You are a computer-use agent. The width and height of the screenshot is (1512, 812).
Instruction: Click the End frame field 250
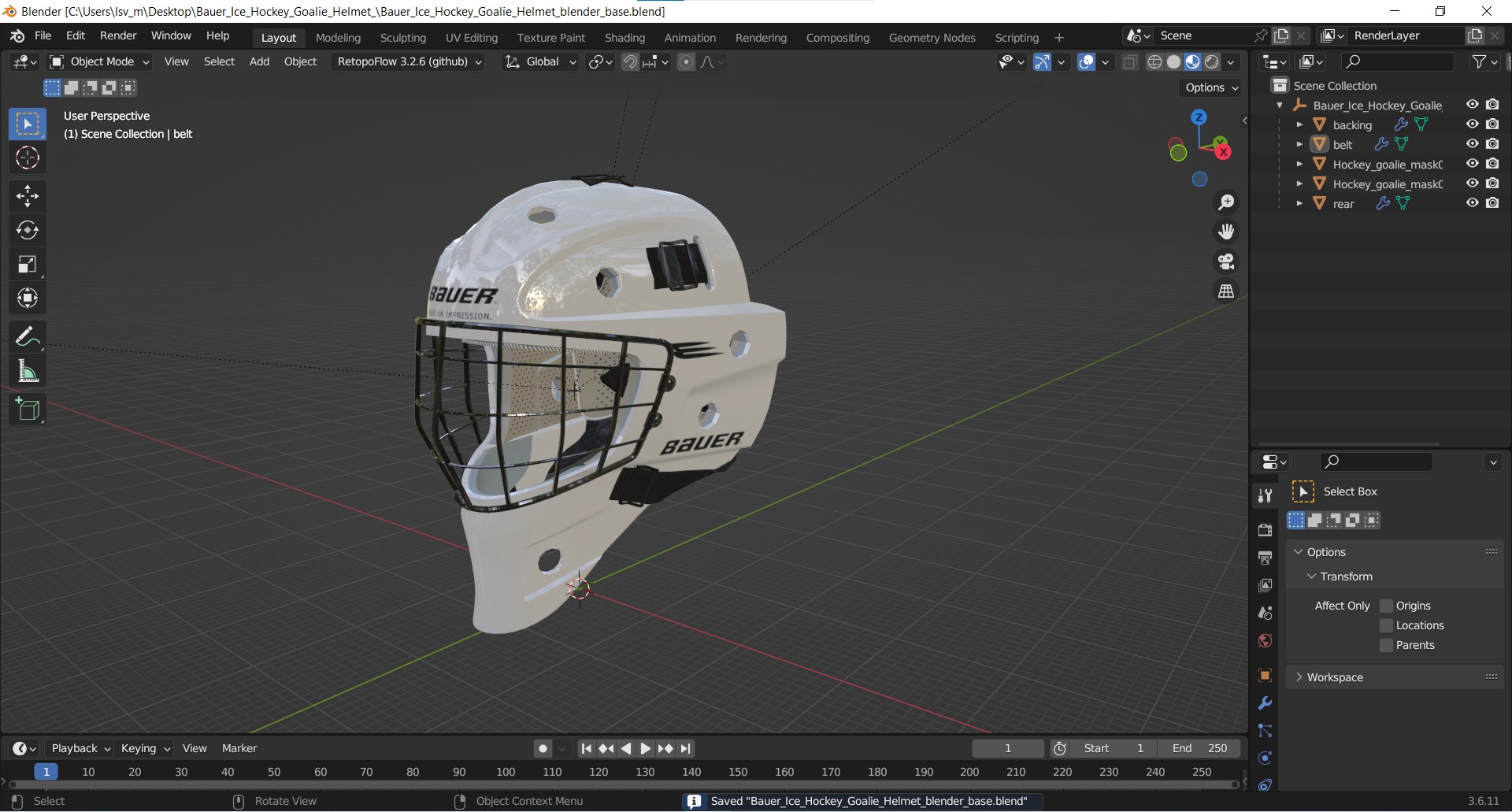click(1199, 748)
